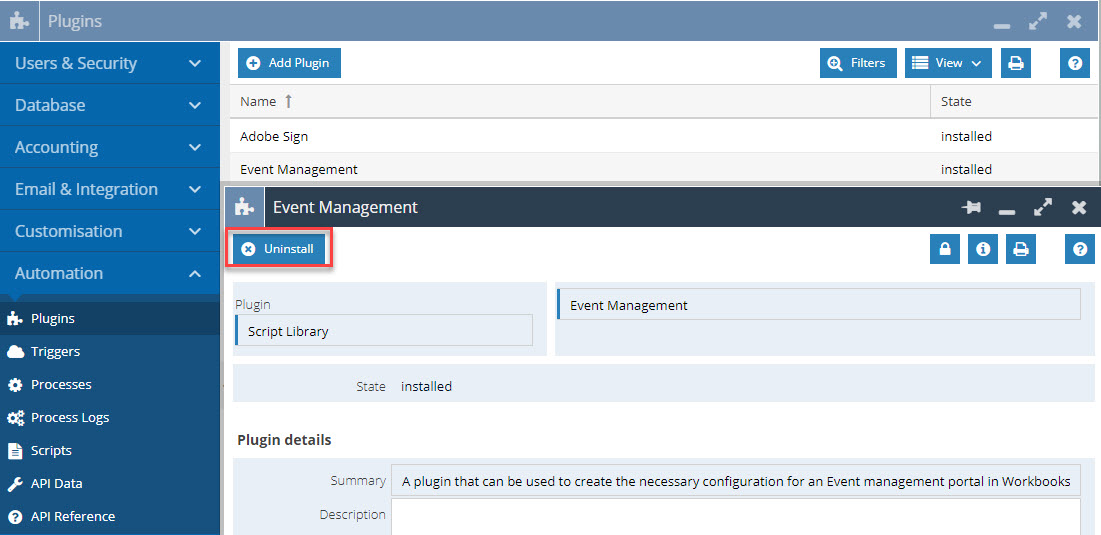The height and width of the screenshot is (535, 1101).
Task: Click the print icon in Plugins toolbar
Action: (x=1015, y=63)
